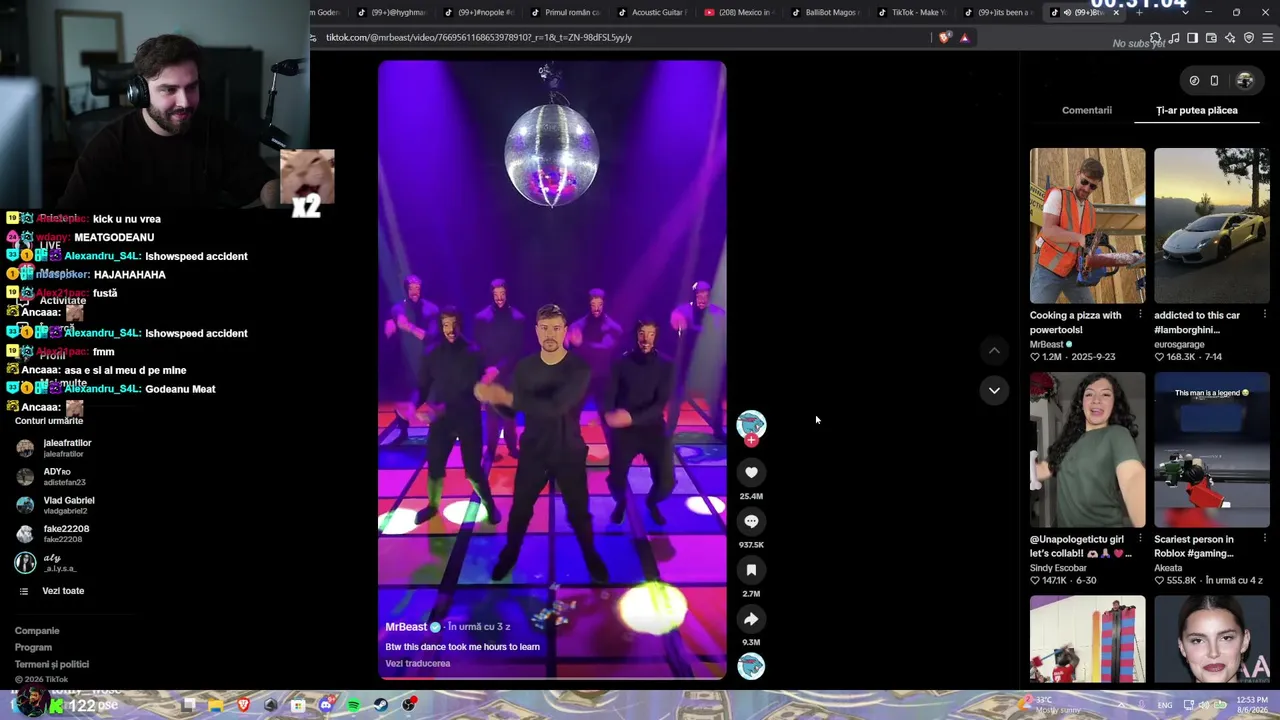Image resolution: width=1280 pixels, height=720 pixels.
Task: Open Brave browser taskbar icon
Action: coord(244,705)
